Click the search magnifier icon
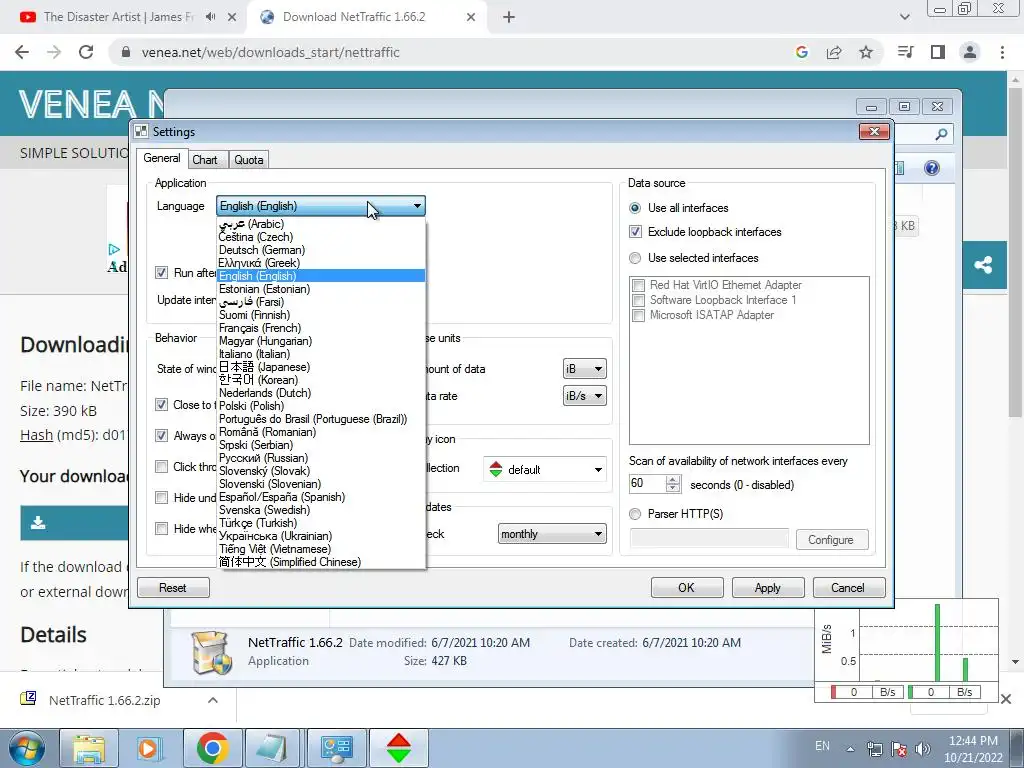This screenshot has width=1024, height=768. pos(941,134)
